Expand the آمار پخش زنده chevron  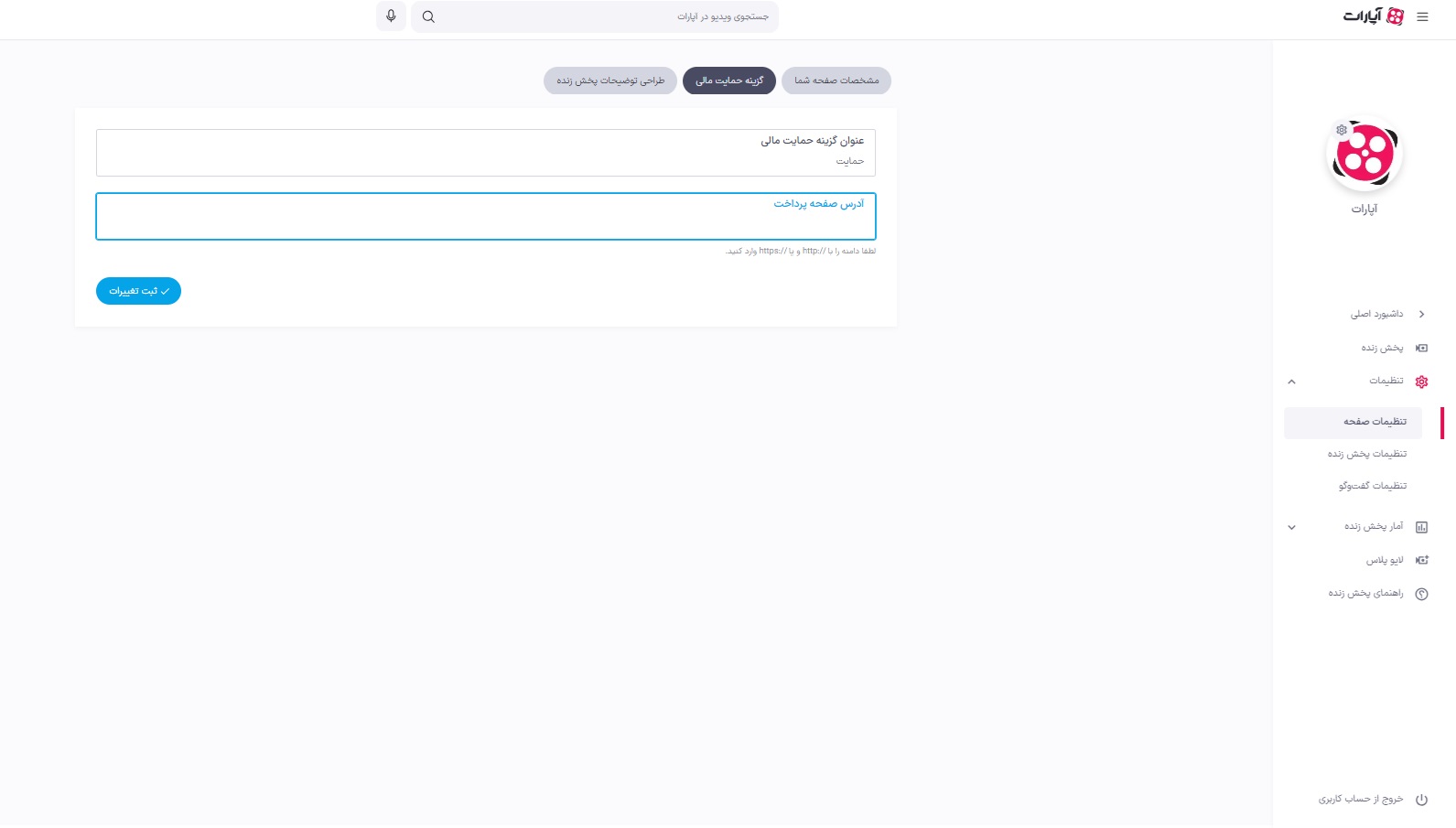click(1291, 527)
